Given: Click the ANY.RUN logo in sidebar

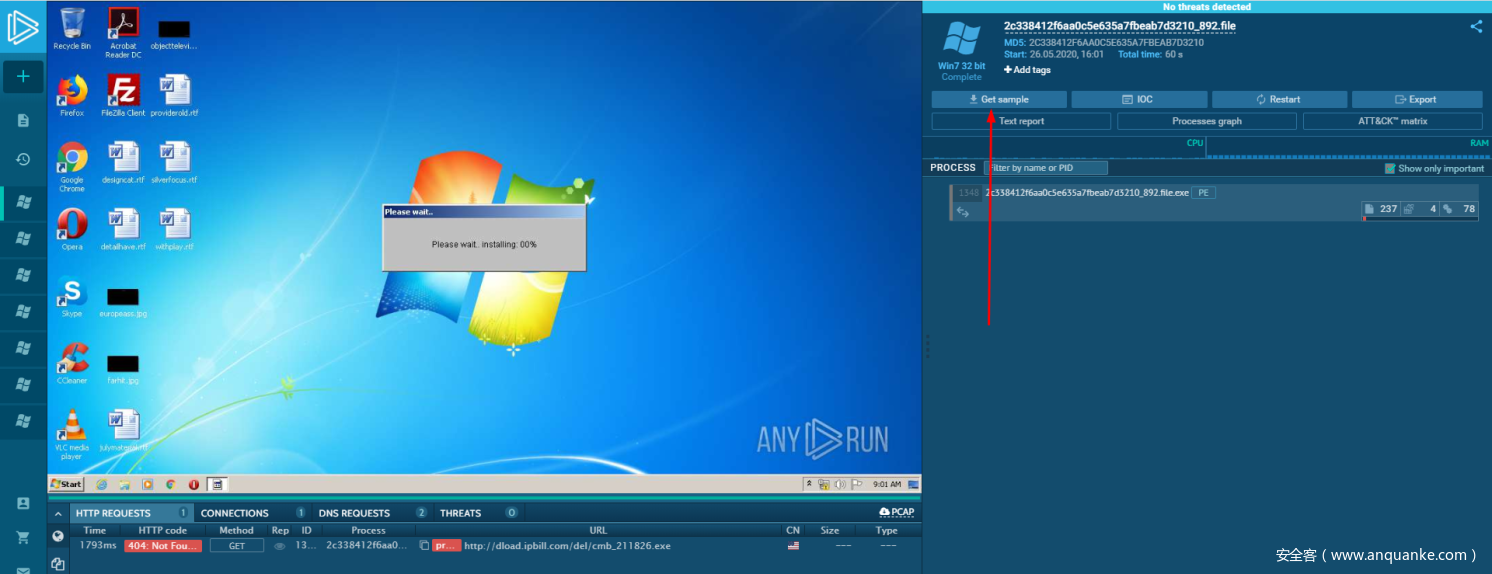Looking at the screenshot, I should pos(22,27).
